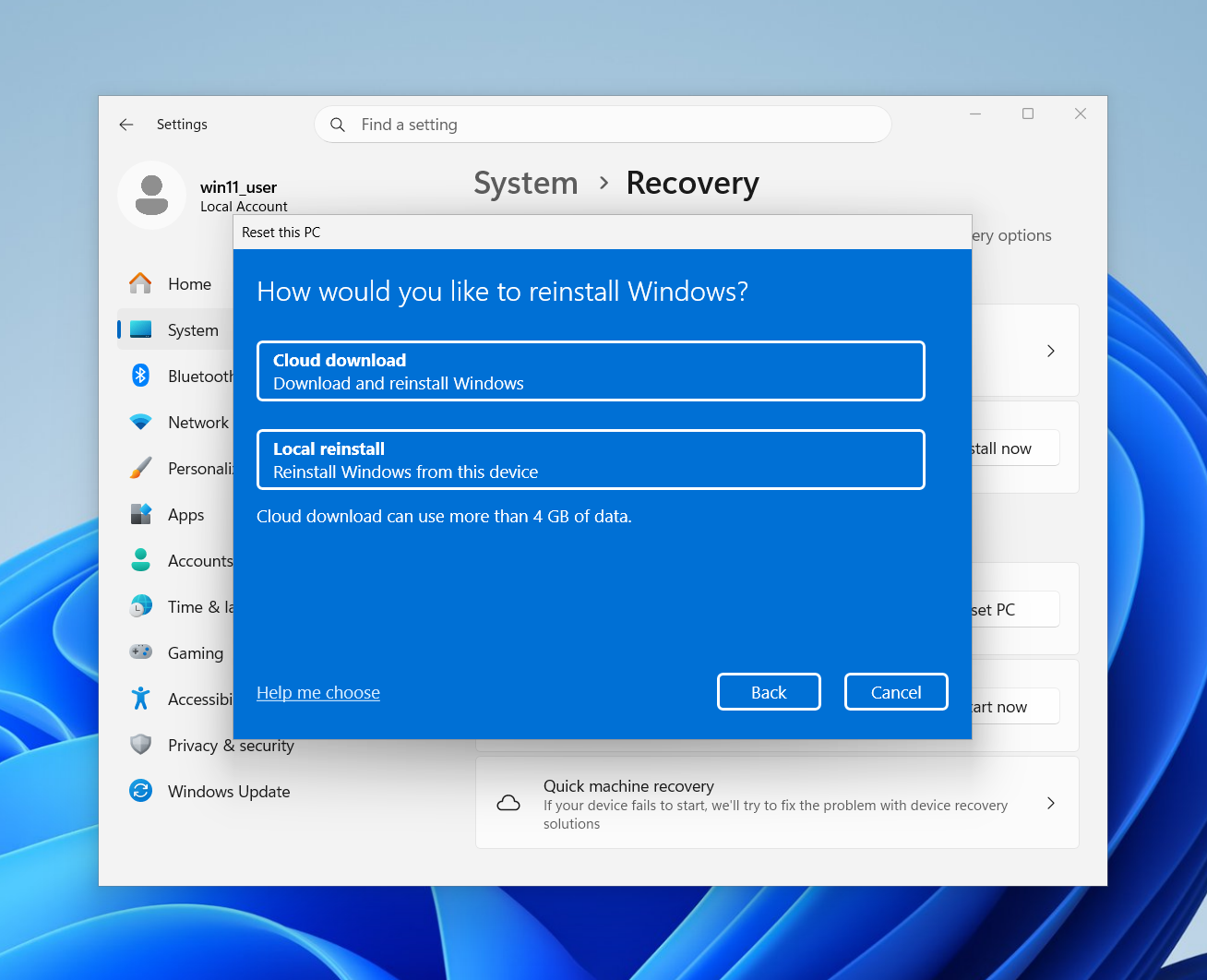Image resolution: width=1207 pixels, height=980 pixels.
Task: Click the Bluetooth icon in sidebar
Action: [140, 376]
